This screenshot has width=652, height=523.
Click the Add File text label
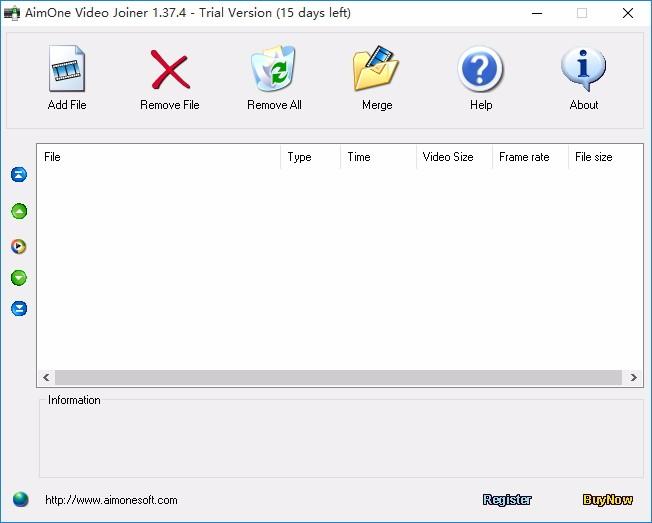[67, 105]
